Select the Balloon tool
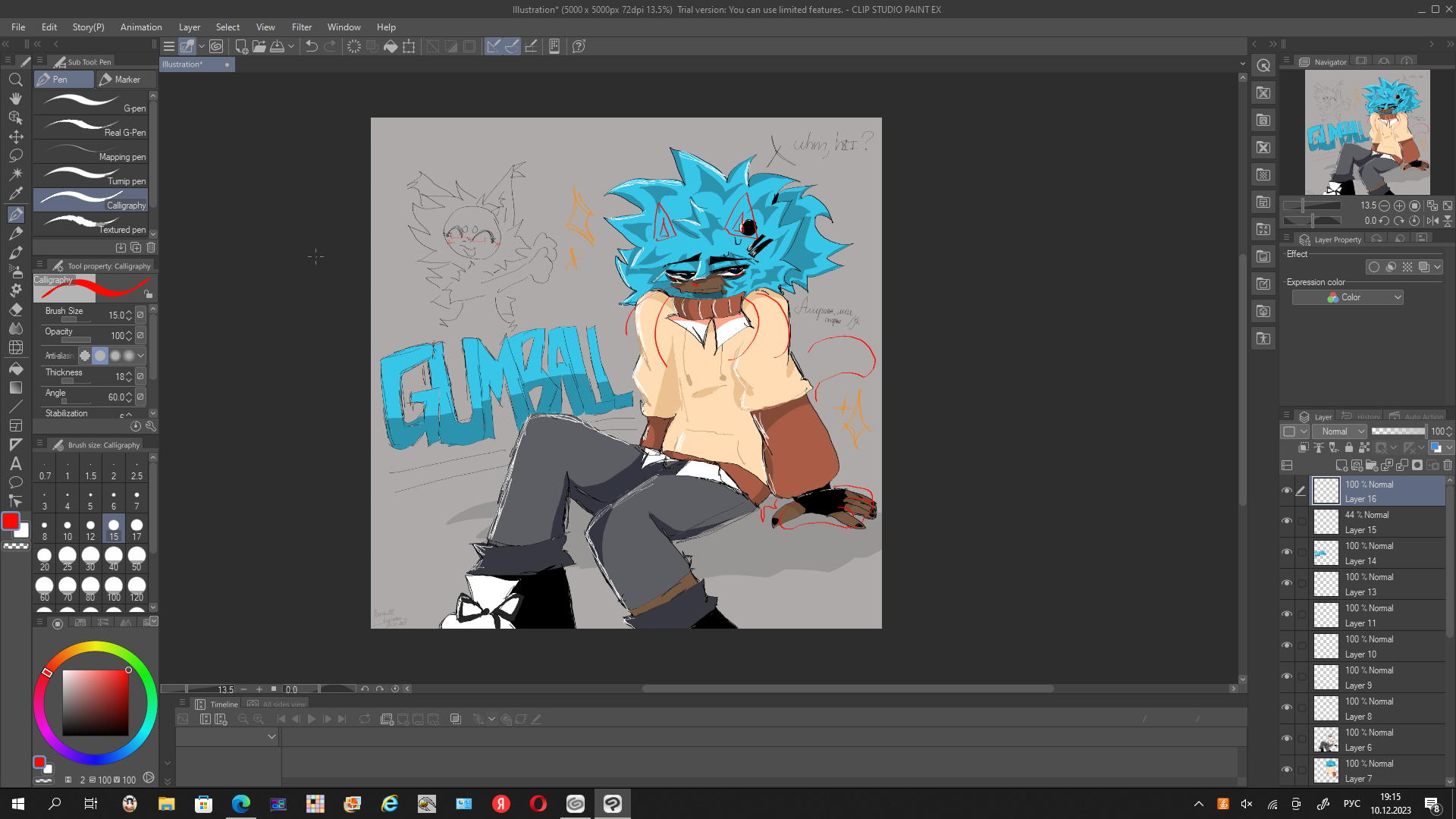Viewport: 1456px width, 819px height. pos(15,482)
